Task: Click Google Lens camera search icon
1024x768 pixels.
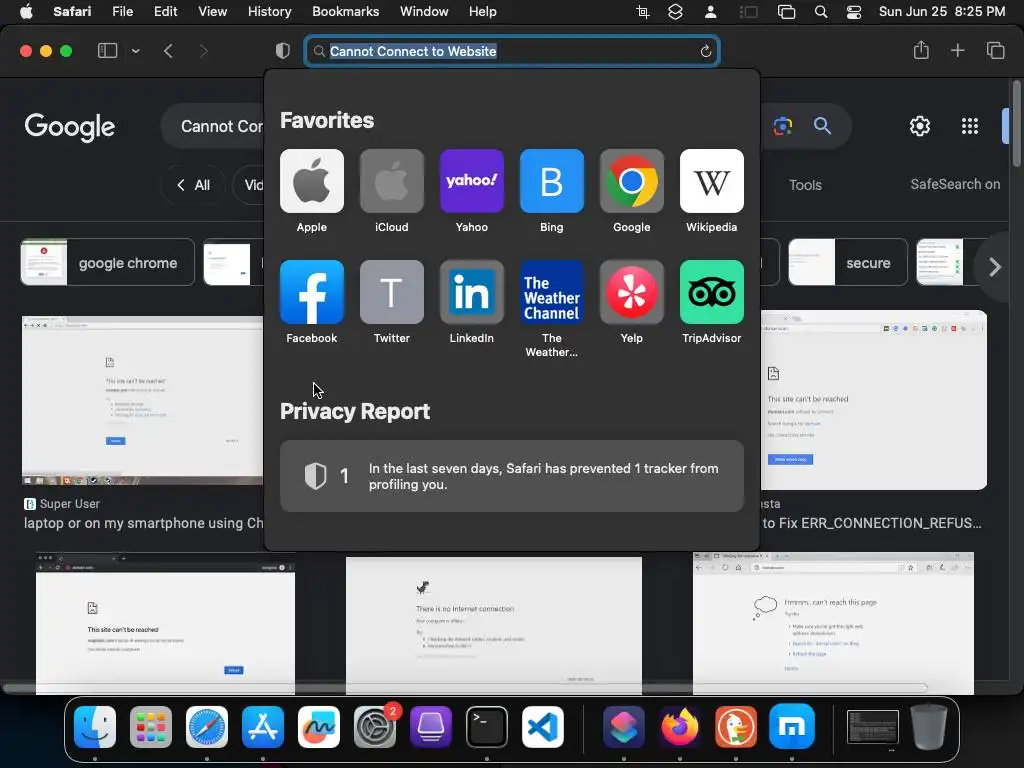Action: click(782, 125)
